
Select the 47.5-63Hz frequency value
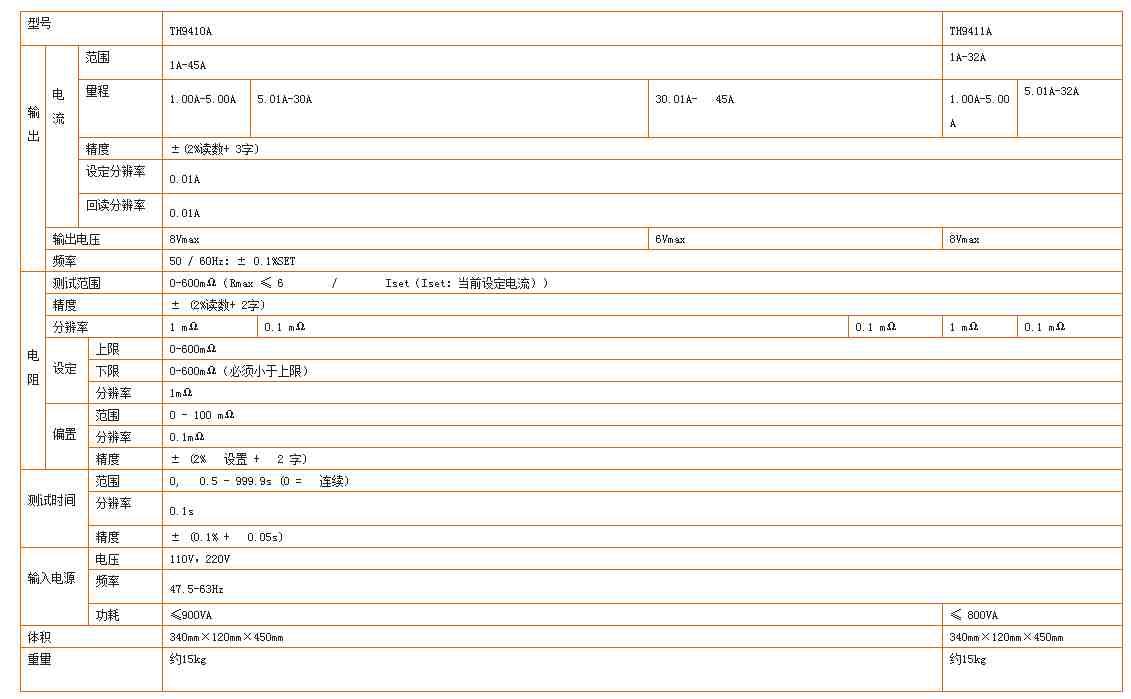point(196,589)
